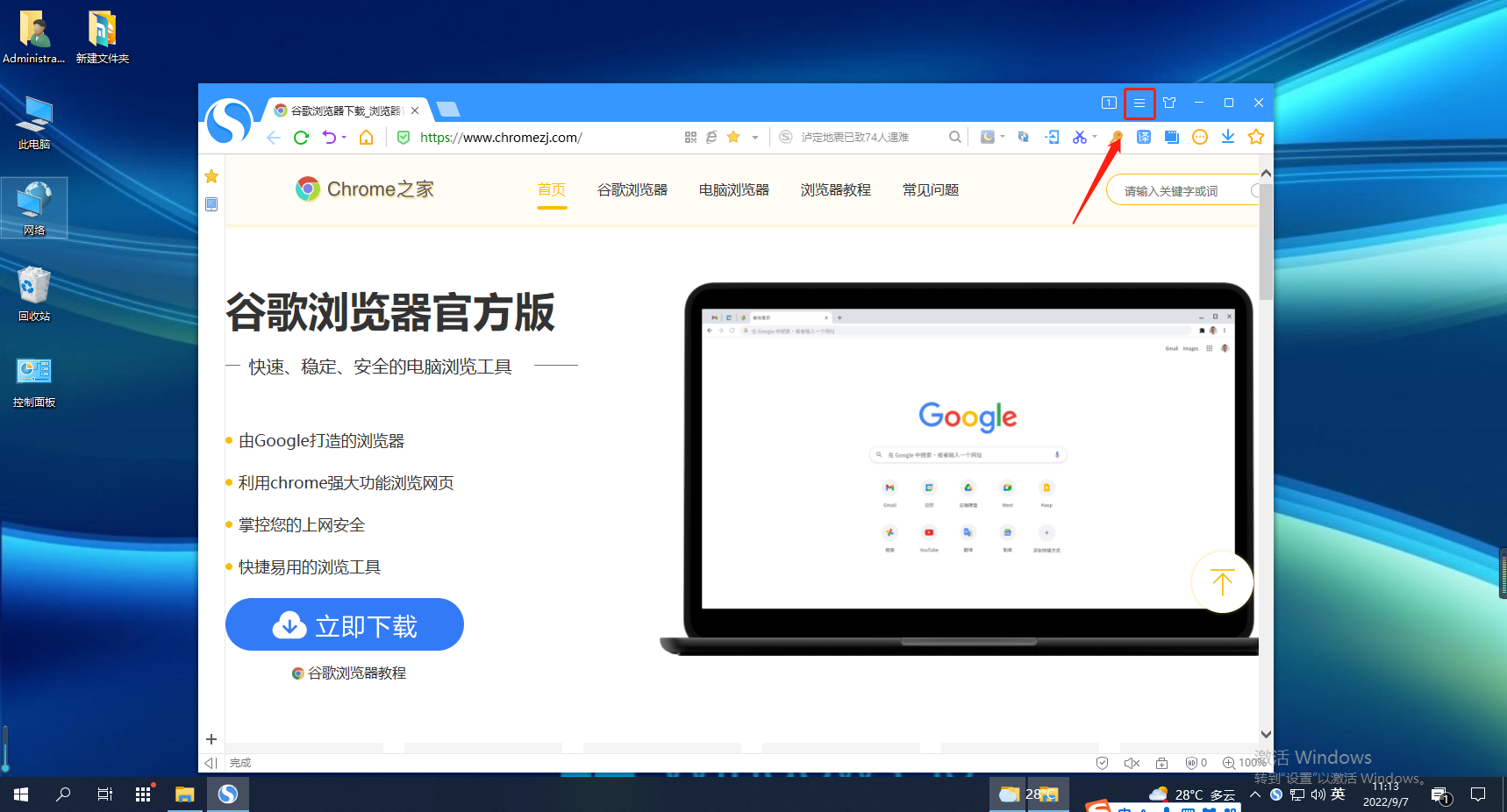Click the toolbox icon in status bar
This screenshot has width=1507, height=812.
(x=1161, y=763)
